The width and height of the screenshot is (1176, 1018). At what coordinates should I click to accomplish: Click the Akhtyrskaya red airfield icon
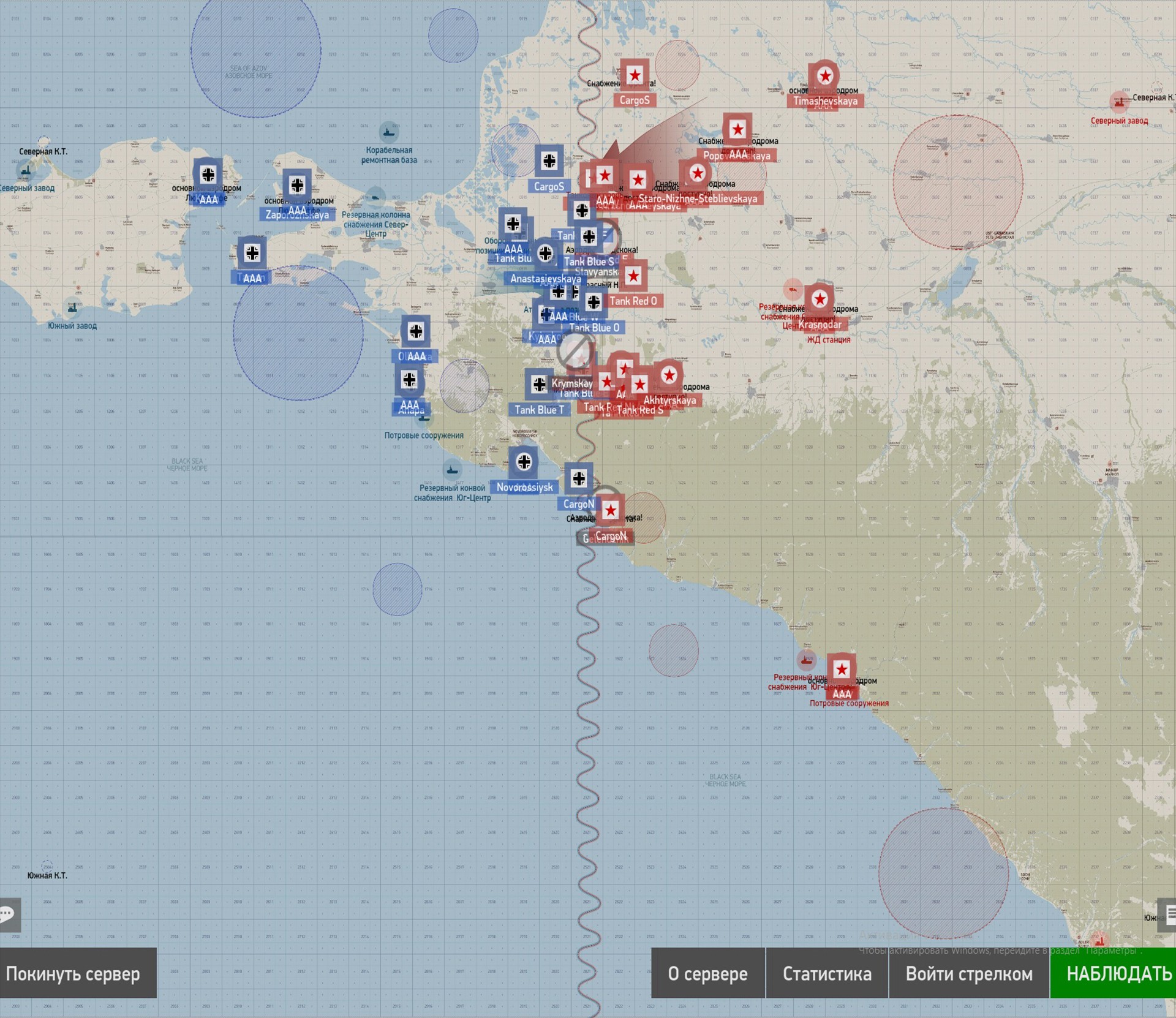[x=669, y=375]
